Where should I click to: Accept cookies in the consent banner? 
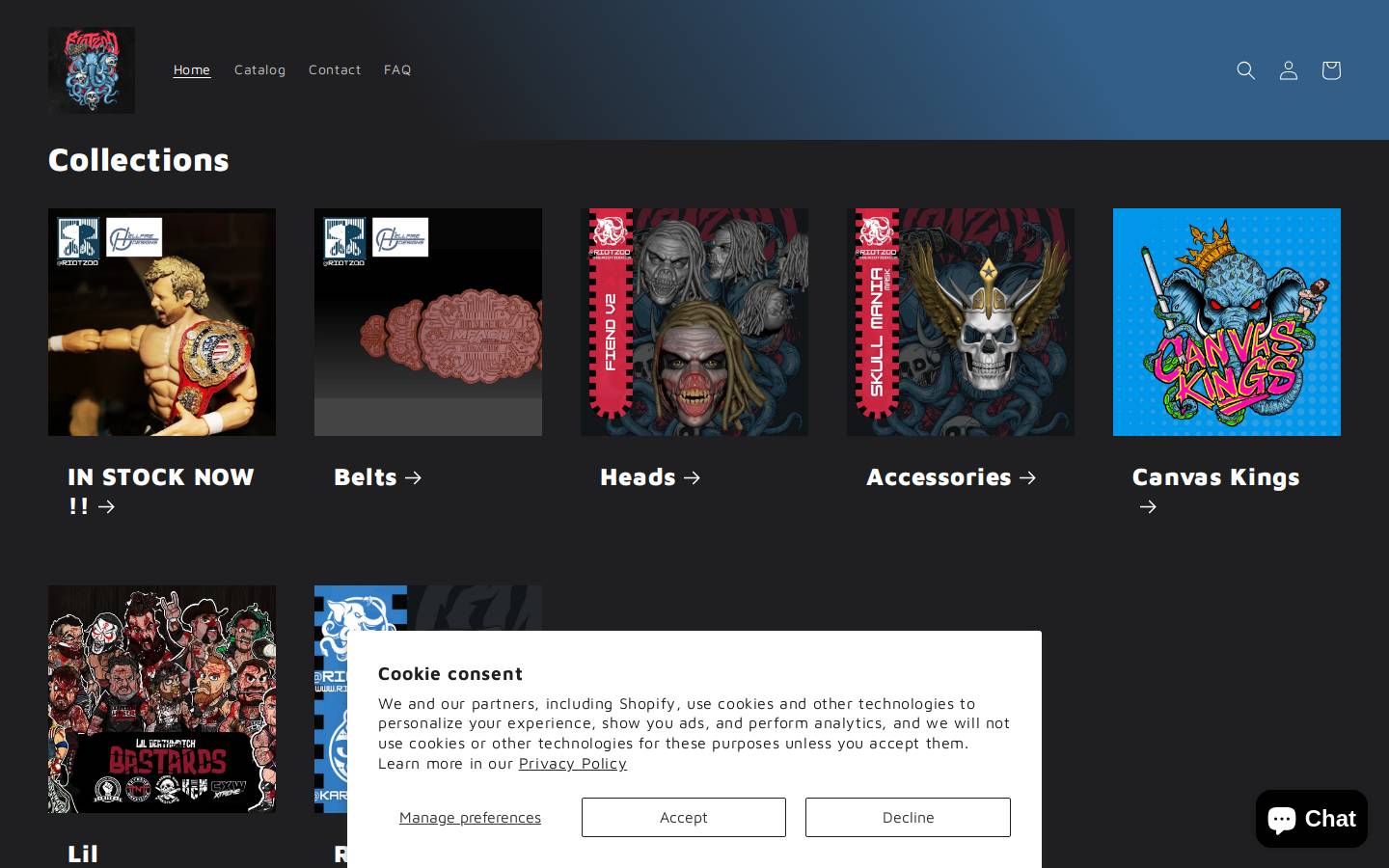[684, 817]
